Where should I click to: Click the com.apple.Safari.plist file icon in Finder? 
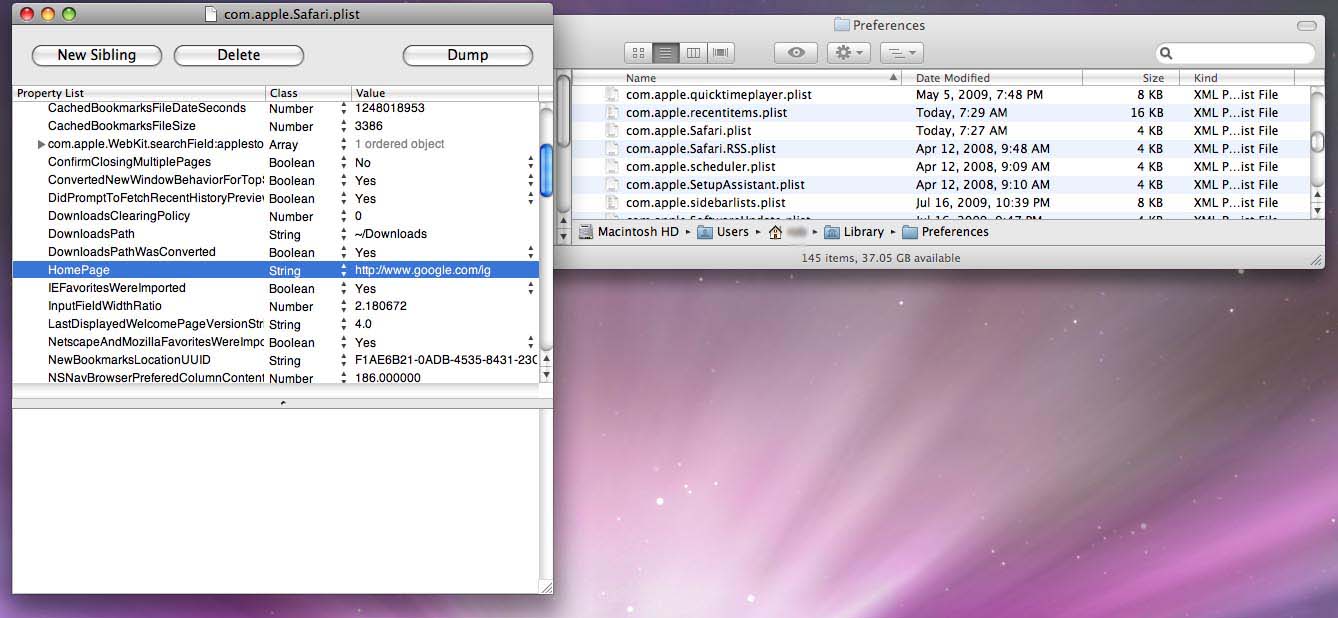pyautogui.click(x=613, y=131)
